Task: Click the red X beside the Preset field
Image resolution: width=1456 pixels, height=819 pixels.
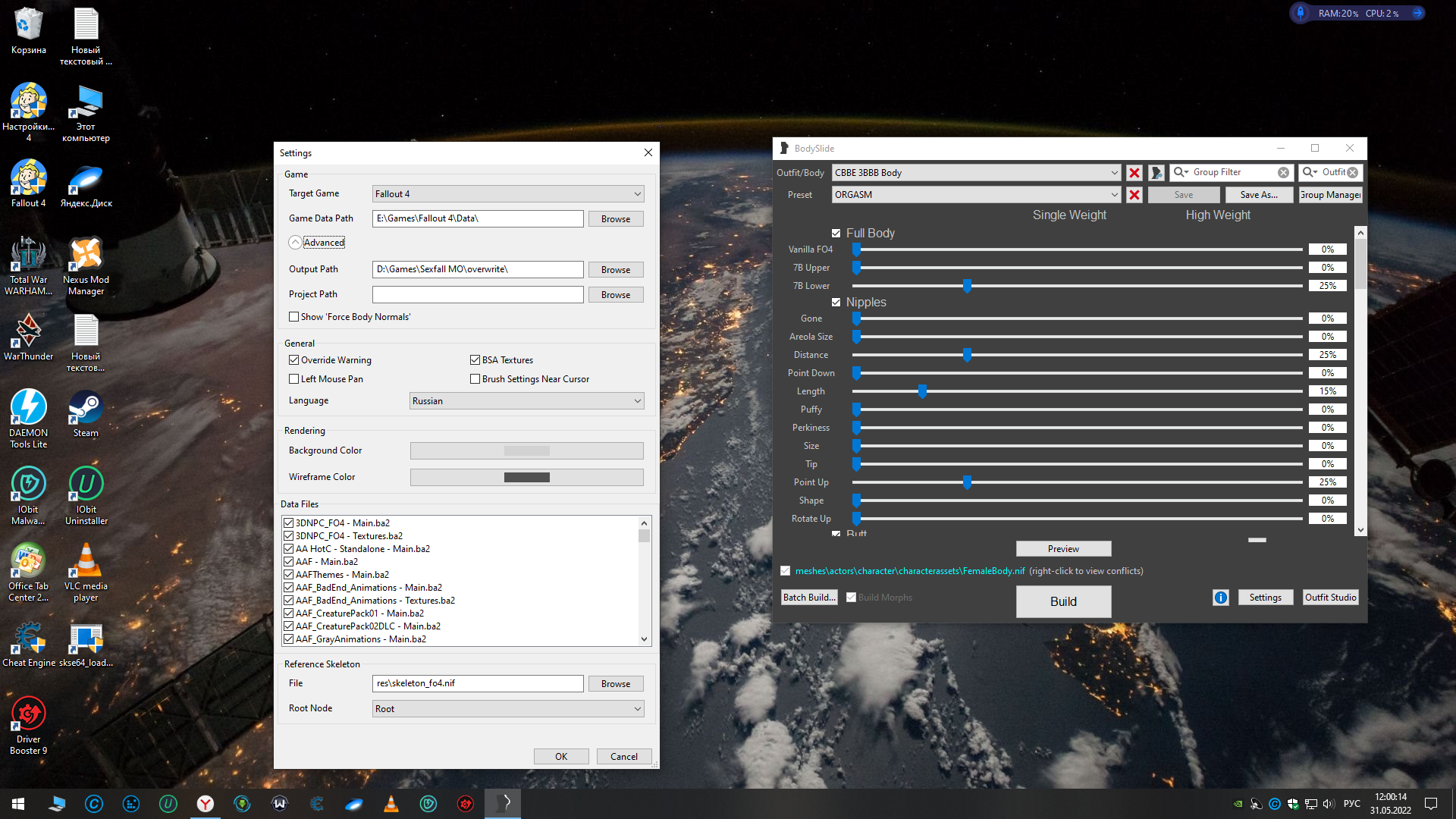Action: pyautogui.click(x=1134, y=195)
